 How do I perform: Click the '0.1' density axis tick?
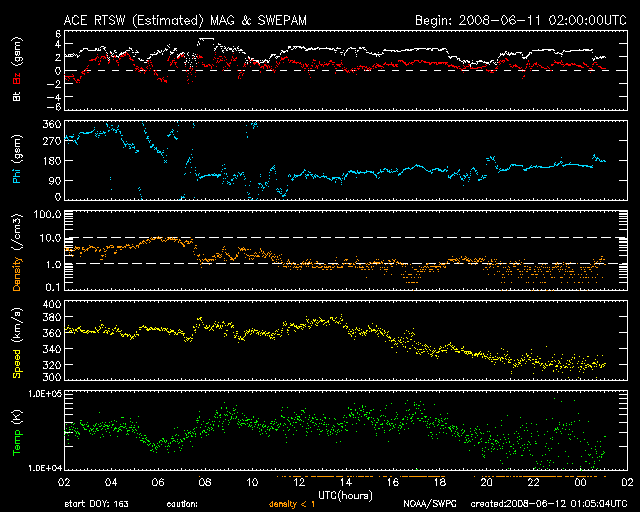[x=53, y=287]
